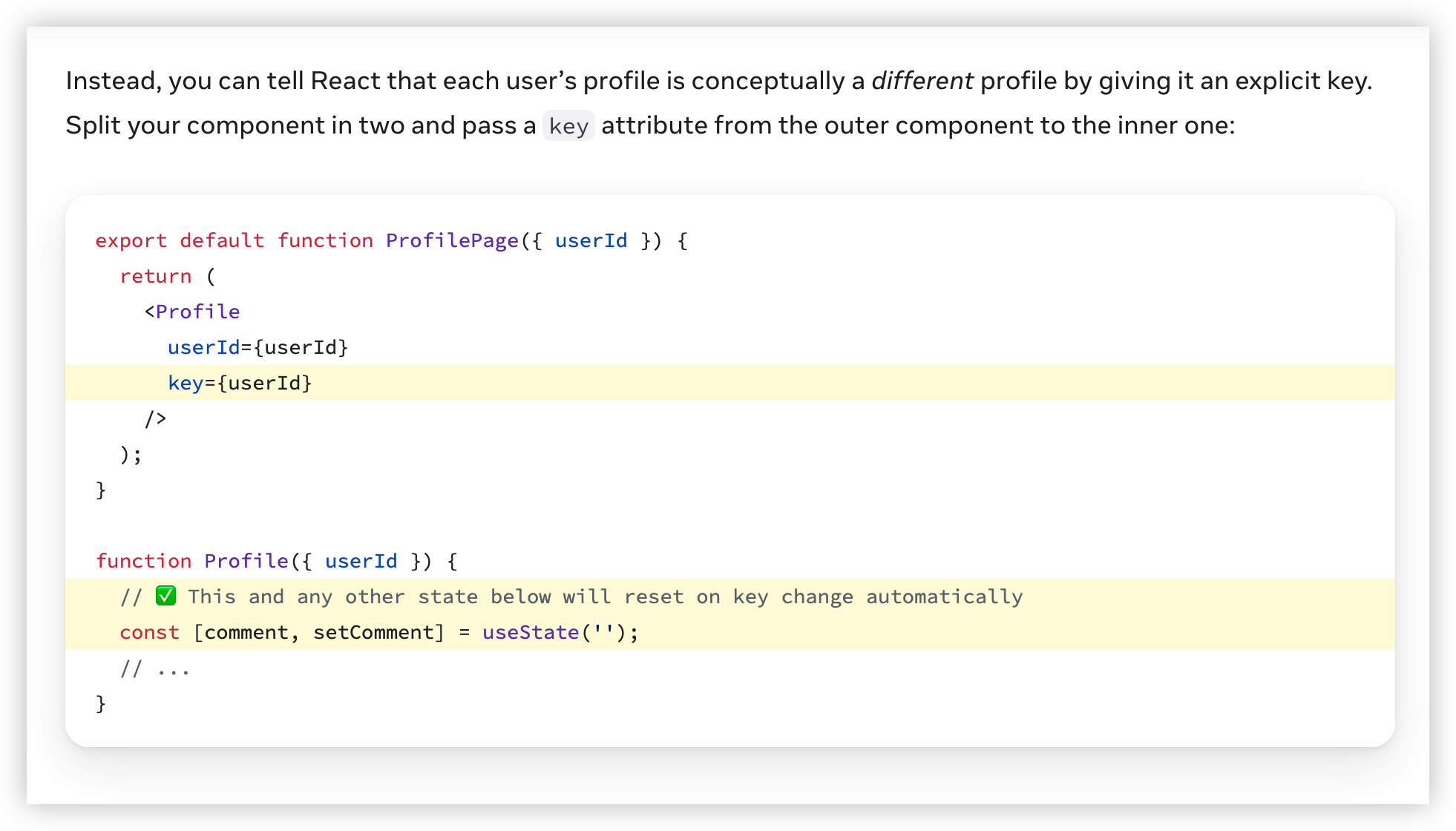Screen dimensions: 1456x831
Task: Click the 'Profile' name in the second function declaration
Action: click(x=246, y=561)
